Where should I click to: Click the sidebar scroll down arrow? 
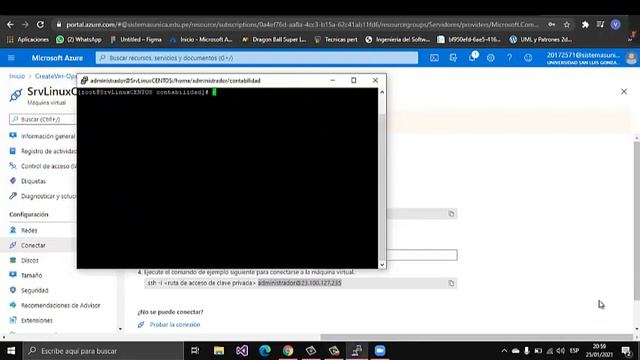click(x=120, y=329)
